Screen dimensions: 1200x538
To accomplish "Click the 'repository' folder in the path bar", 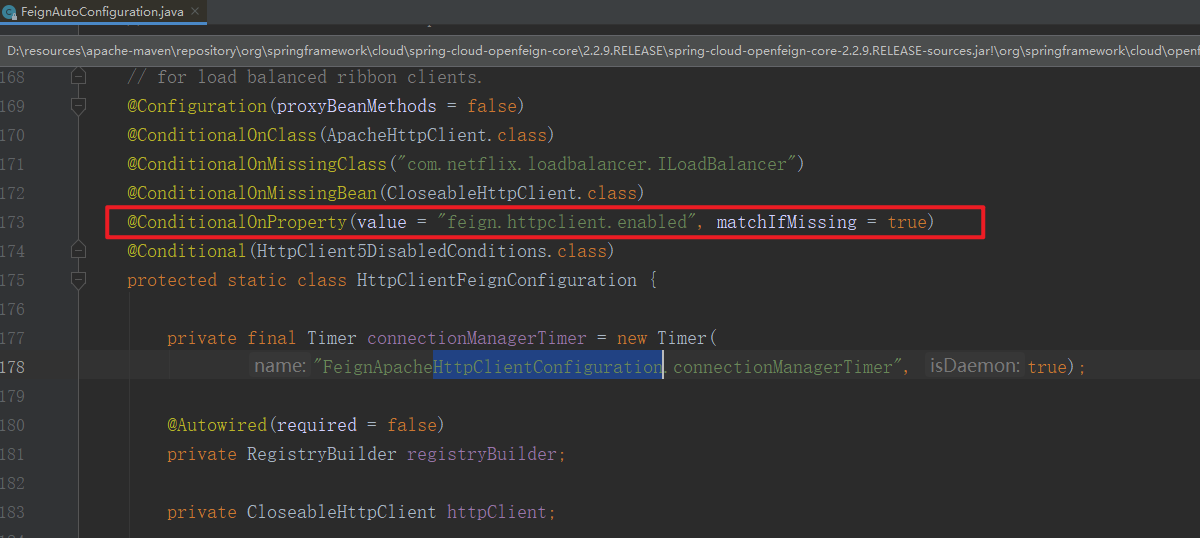I will click(211, 50).
